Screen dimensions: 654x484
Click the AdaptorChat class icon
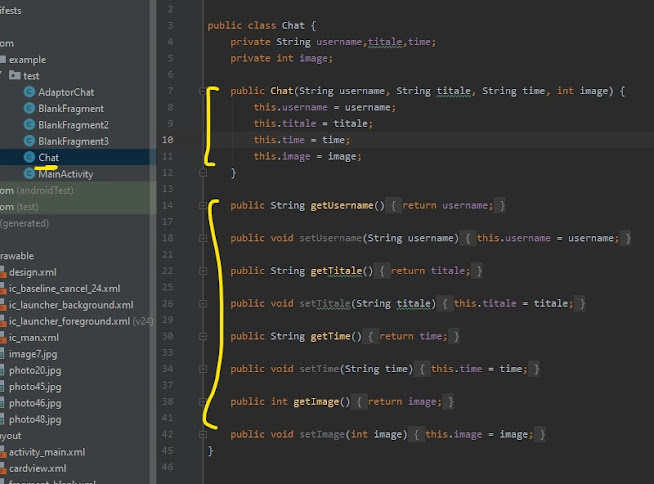click(28, 93)
